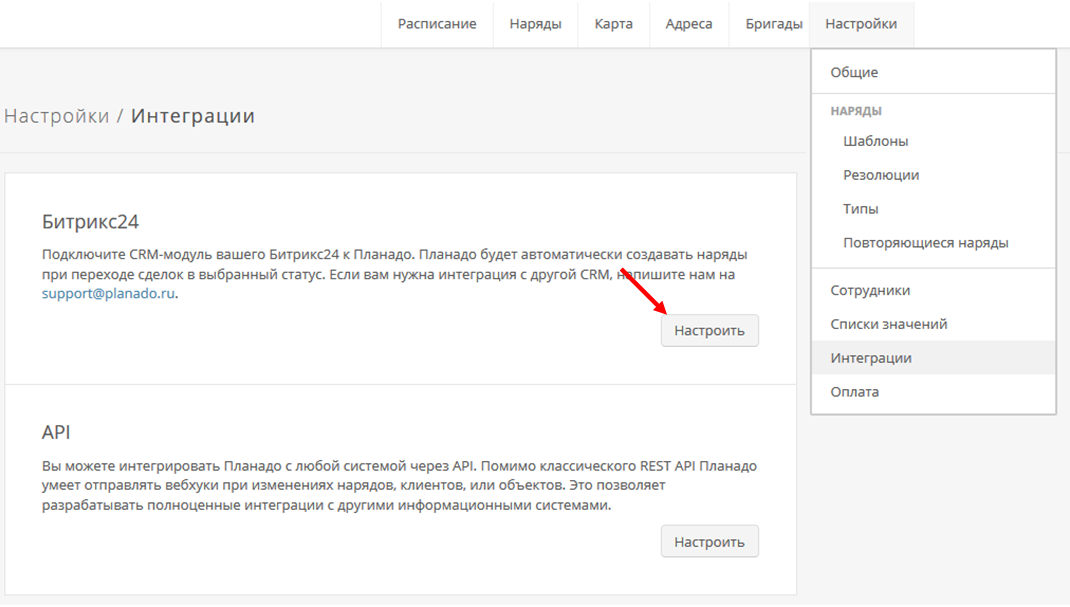This screenshot has height=607, width=1070.
Task: Click the API section heading
Action: 56,432
